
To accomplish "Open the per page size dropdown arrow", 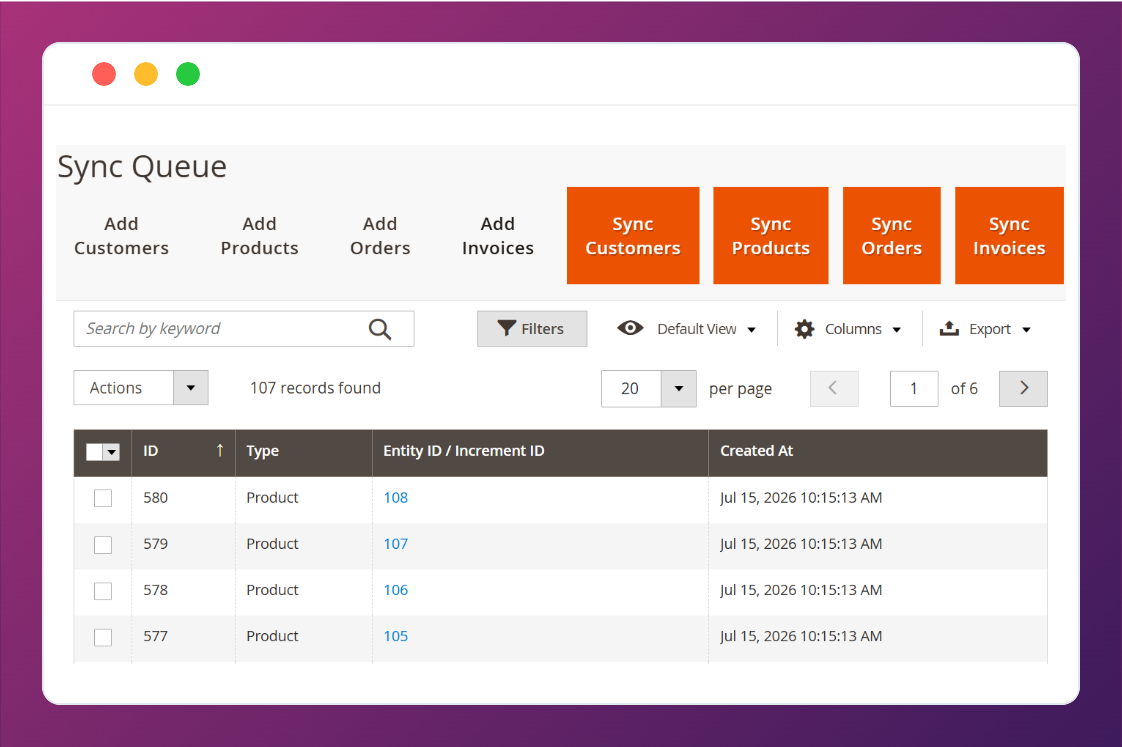I will [x=678, y=389].
